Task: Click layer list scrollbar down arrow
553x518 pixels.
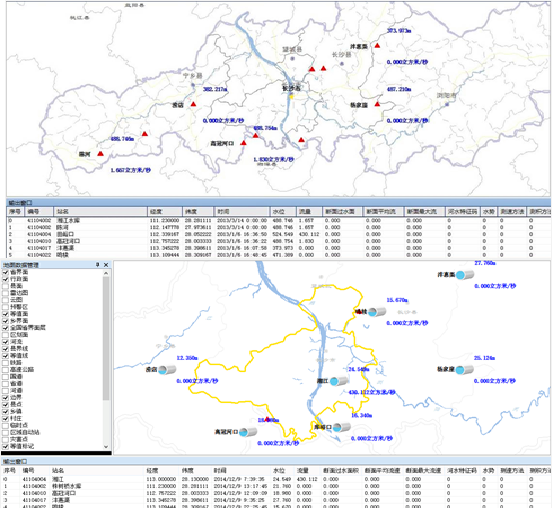Action: tap(106, 446)
